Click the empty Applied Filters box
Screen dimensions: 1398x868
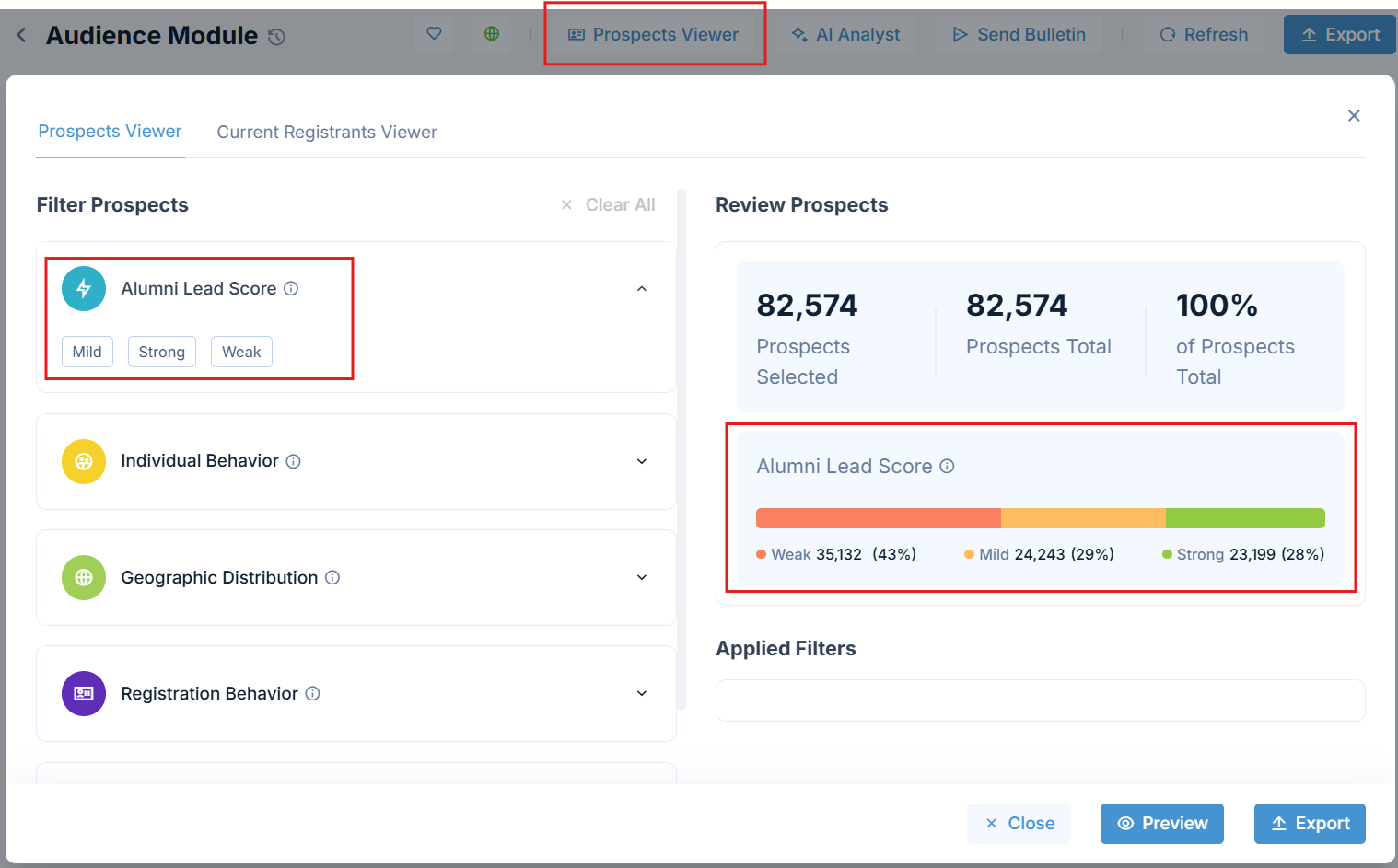tap(1040, 700)
